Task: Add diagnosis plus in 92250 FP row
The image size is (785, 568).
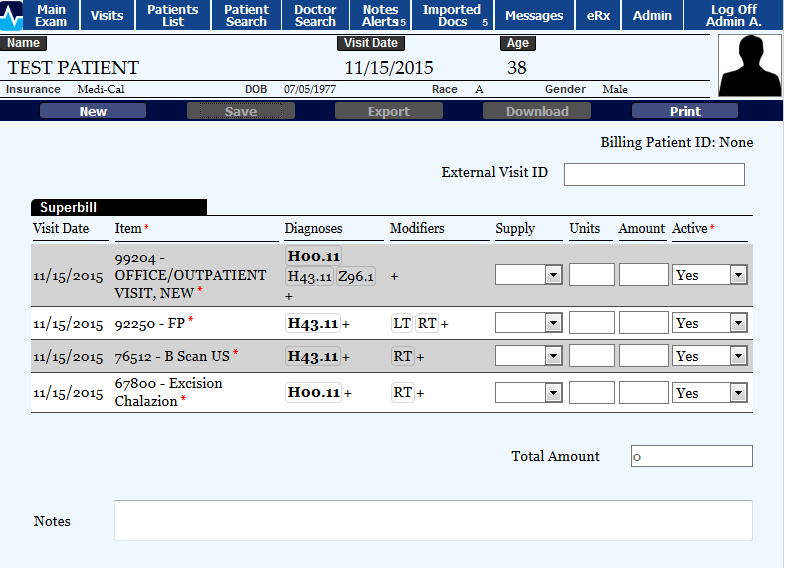Action: pyautogui.click(x=346, y=325)
